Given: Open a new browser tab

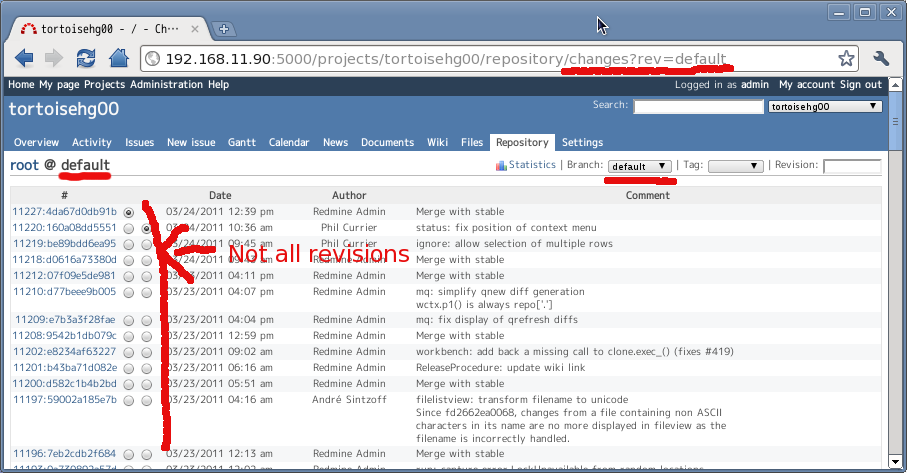Looking at the screenshot, I should coord(223,29).
